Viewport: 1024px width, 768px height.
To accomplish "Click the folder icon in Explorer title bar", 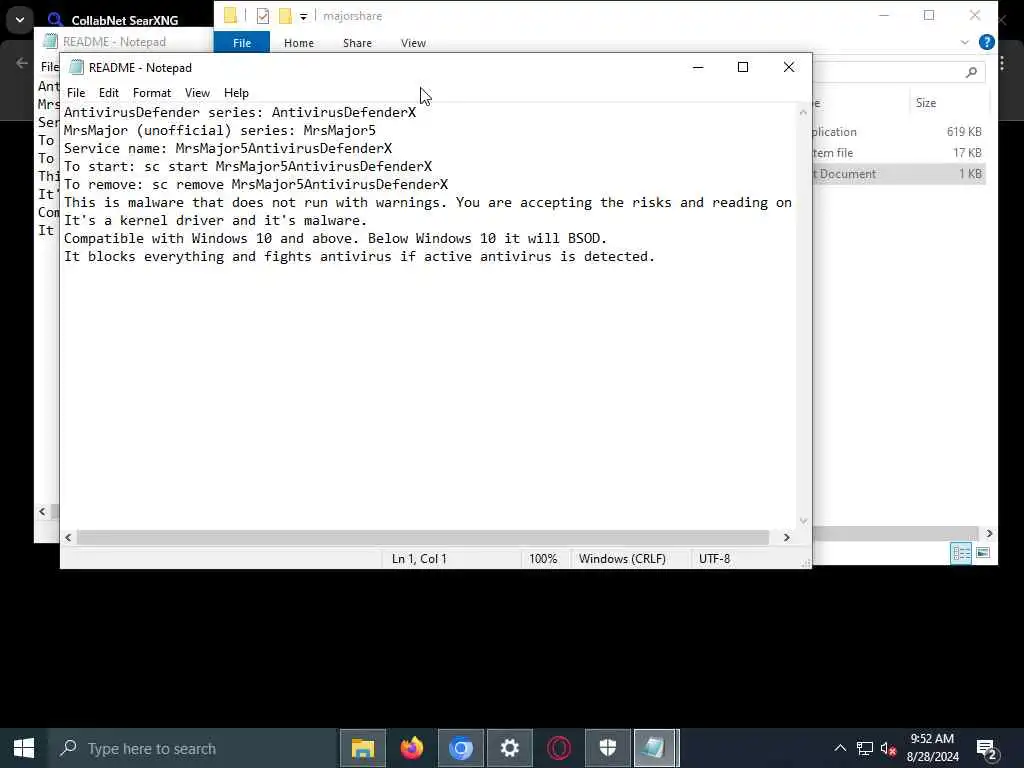I will 230,16.
